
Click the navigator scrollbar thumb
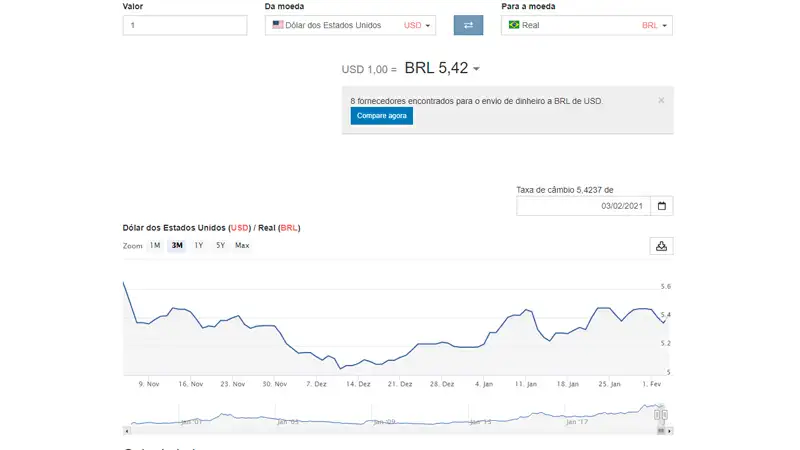point(661,431)
